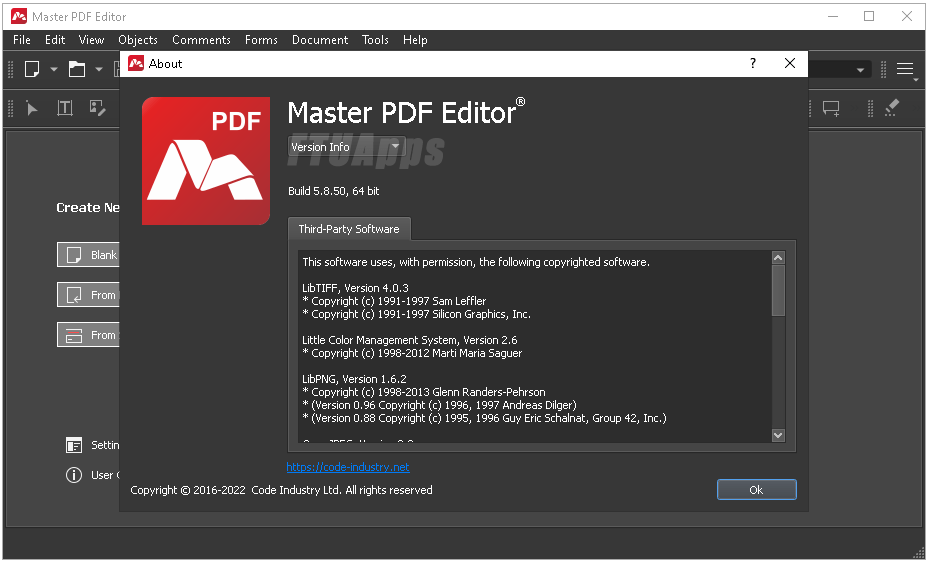Open the File menu
928x562 pixels.
[x=22, y=40]
